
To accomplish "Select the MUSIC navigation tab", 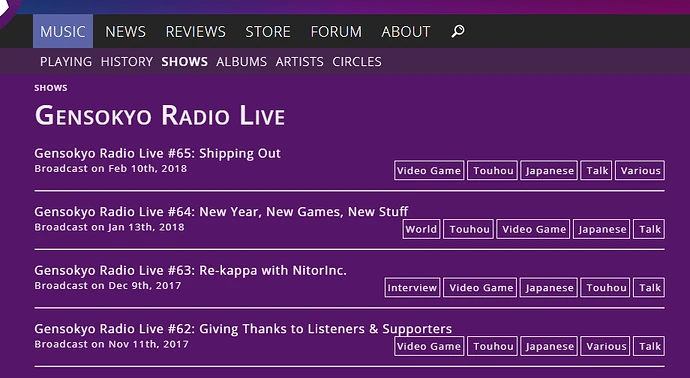I will coord(63,31).
